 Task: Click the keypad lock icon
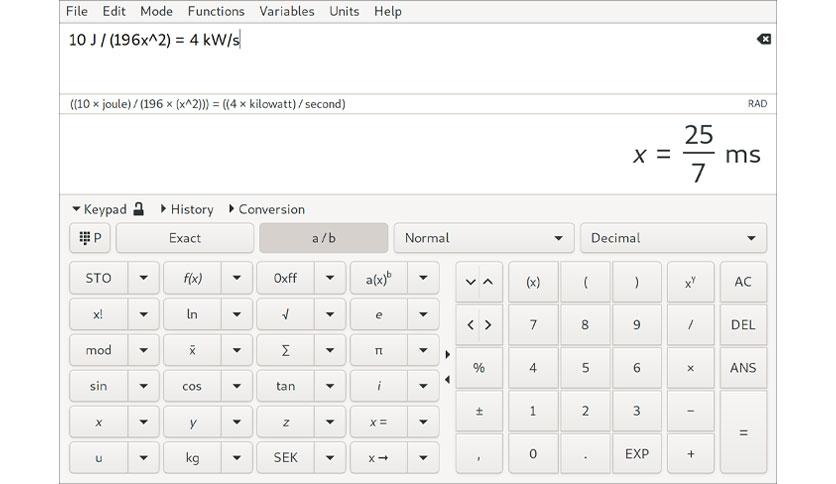click(x=139, y=209)
